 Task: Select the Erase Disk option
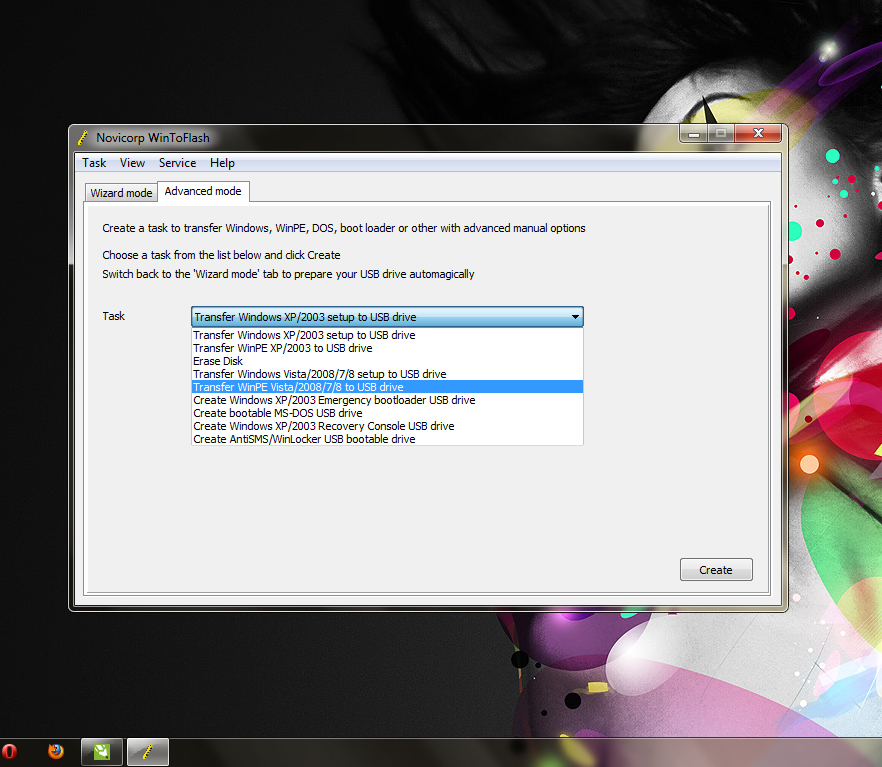387,361
